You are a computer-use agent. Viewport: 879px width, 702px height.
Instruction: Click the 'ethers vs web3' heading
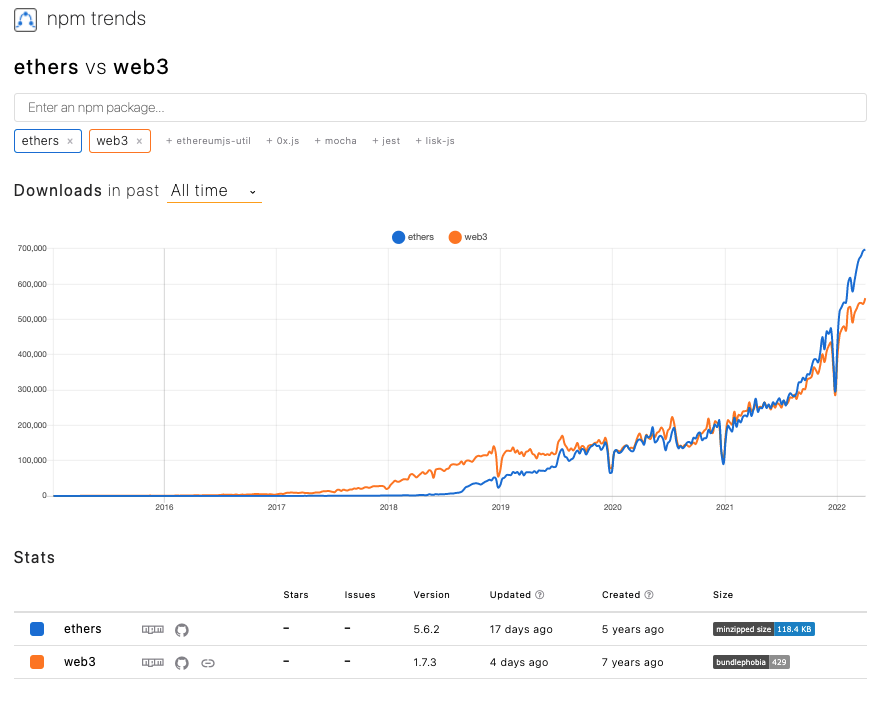tap(91, 67)
